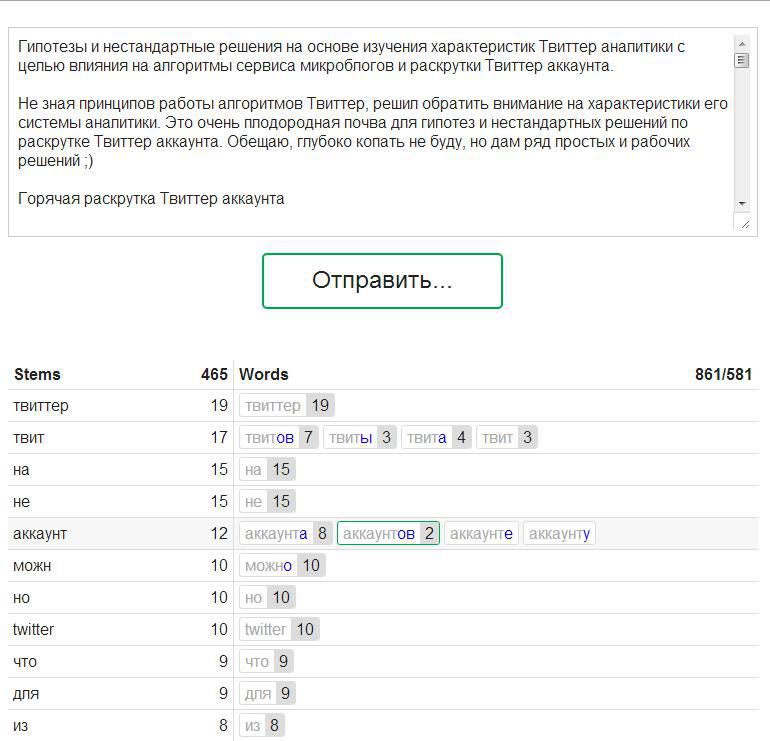
Task: Click the но 10 word tag
Action: coord(268,598)
